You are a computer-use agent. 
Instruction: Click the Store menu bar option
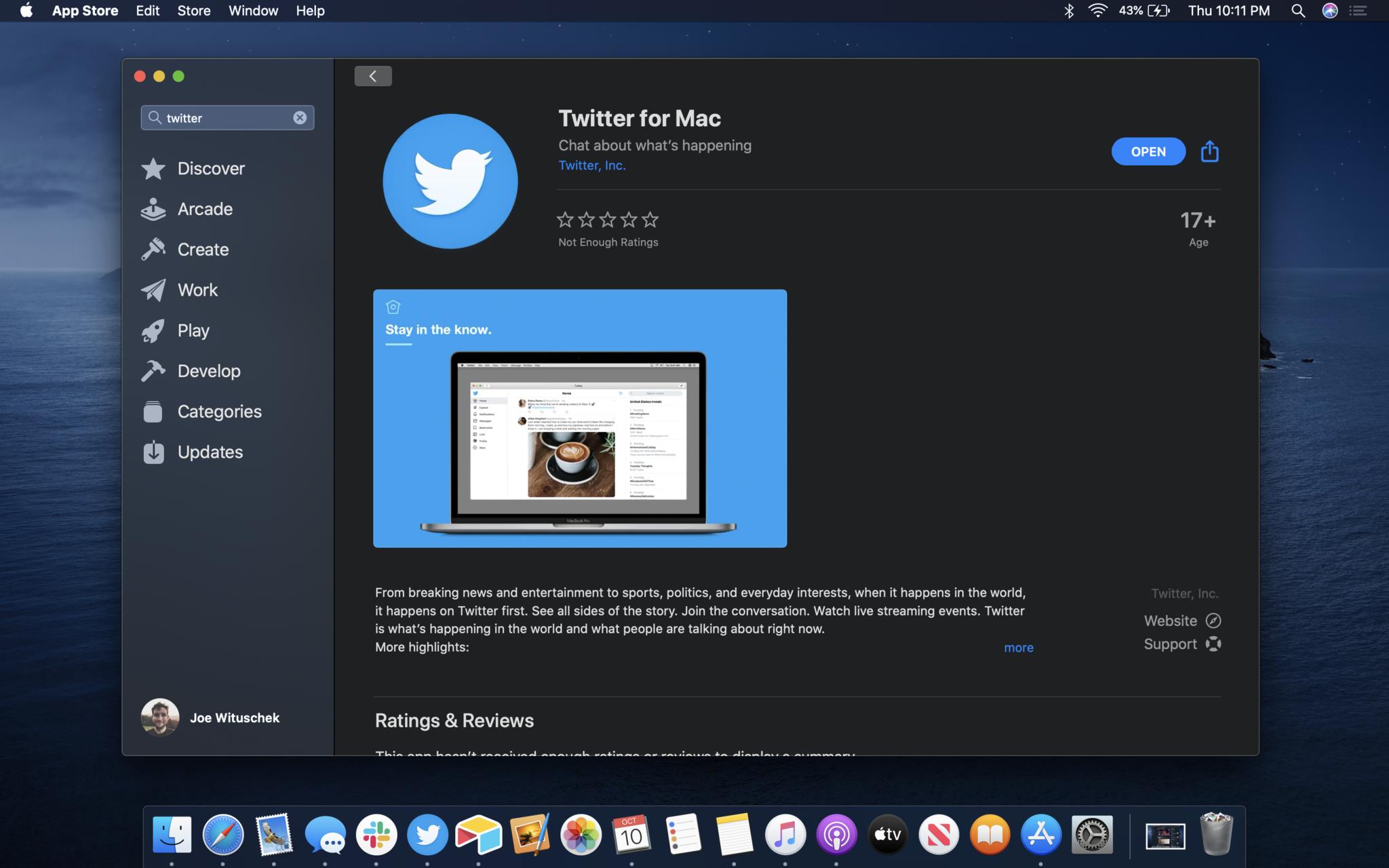click(x=194, y=10)
